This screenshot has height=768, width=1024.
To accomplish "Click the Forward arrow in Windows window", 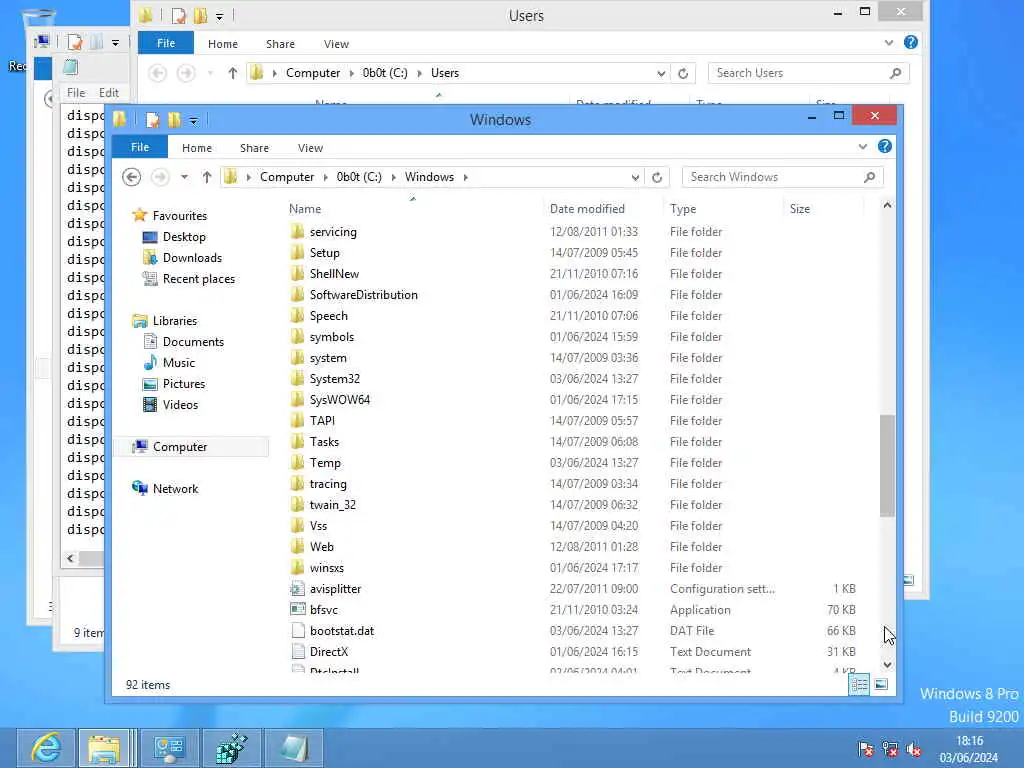I will pos(160,177).
